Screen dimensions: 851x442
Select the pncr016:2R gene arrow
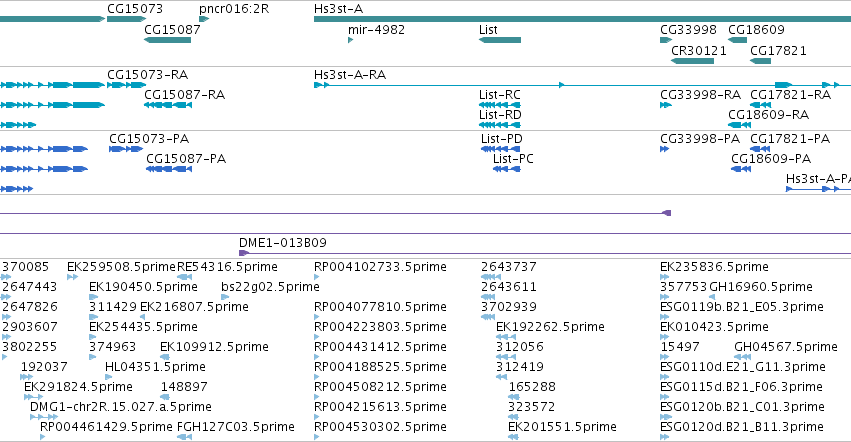point(204,19)
